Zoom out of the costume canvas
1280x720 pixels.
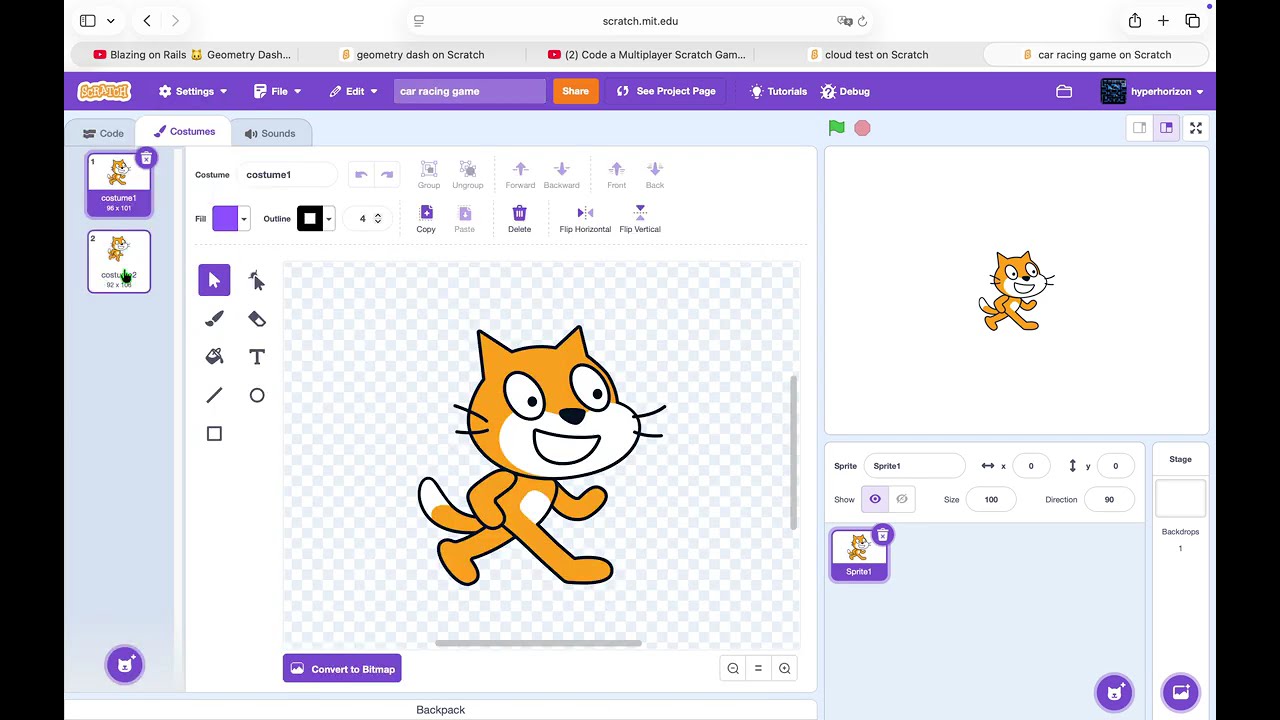733,669
